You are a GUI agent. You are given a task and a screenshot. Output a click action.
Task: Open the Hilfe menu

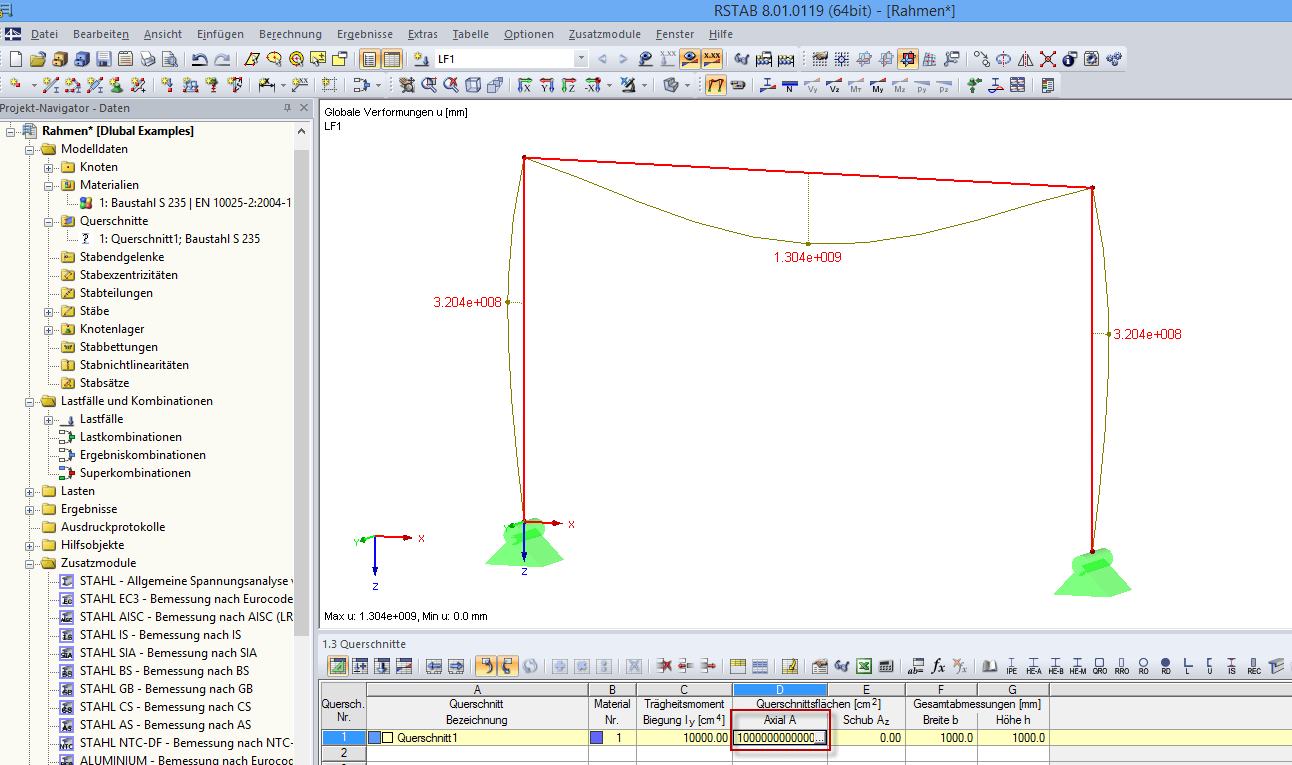click(720, 34)
